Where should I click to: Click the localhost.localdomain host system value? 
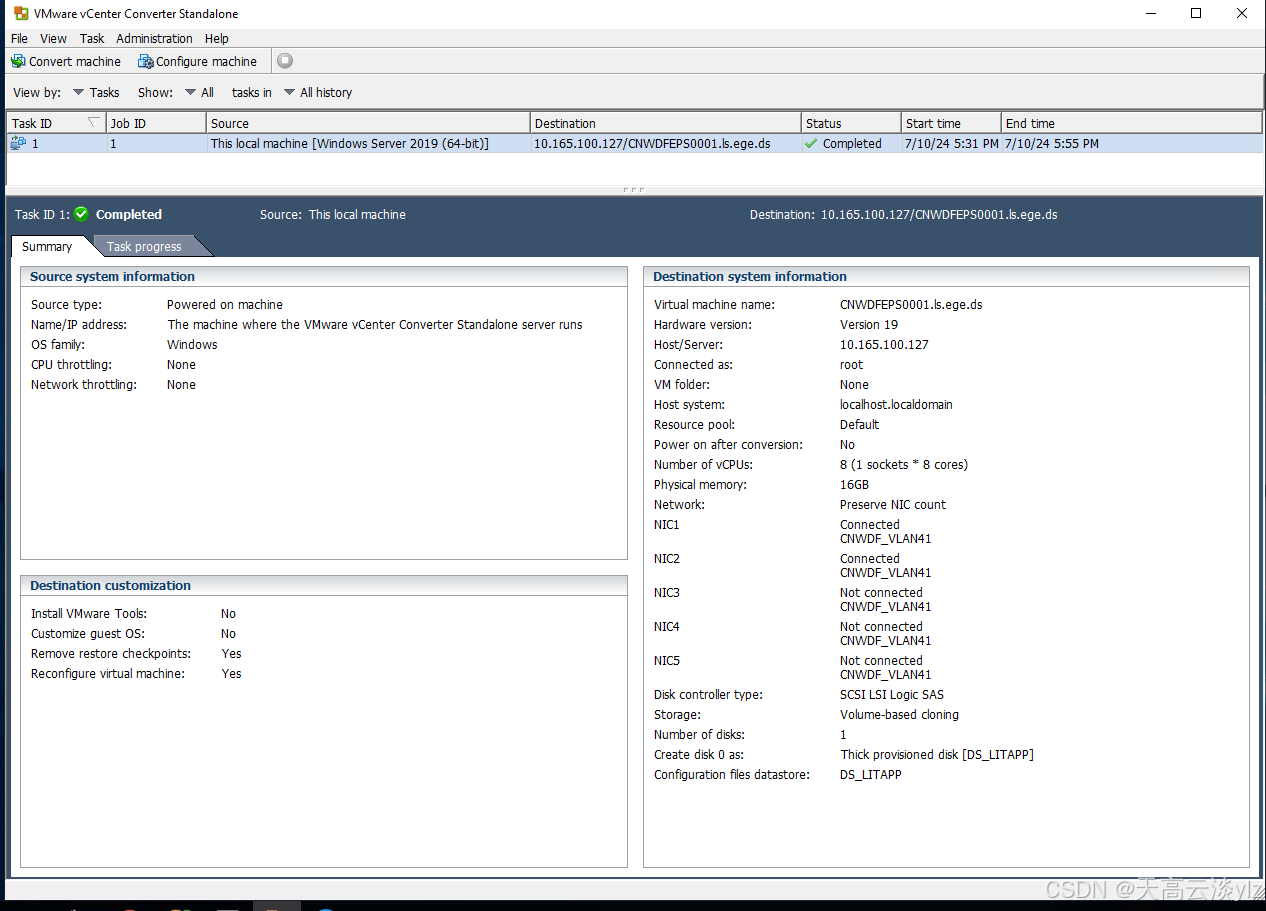(896, 404)
